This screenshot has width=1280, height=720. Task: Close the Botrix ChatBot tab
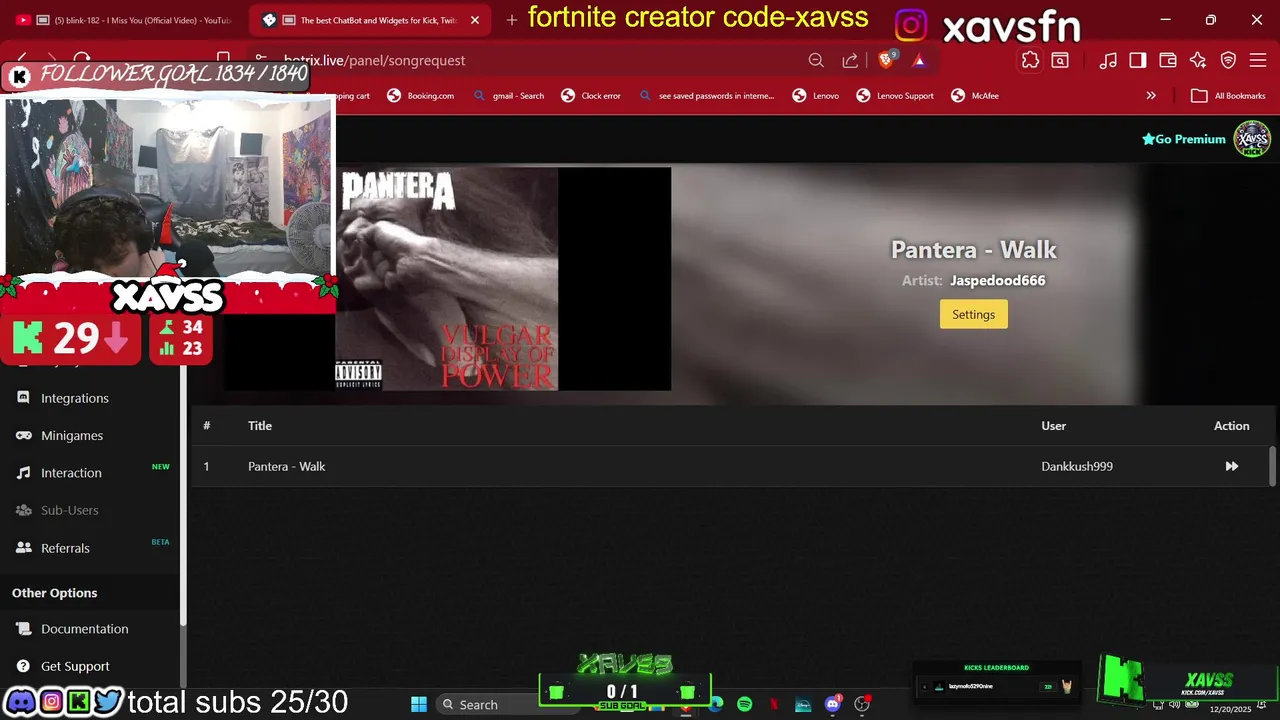(475, 20)
